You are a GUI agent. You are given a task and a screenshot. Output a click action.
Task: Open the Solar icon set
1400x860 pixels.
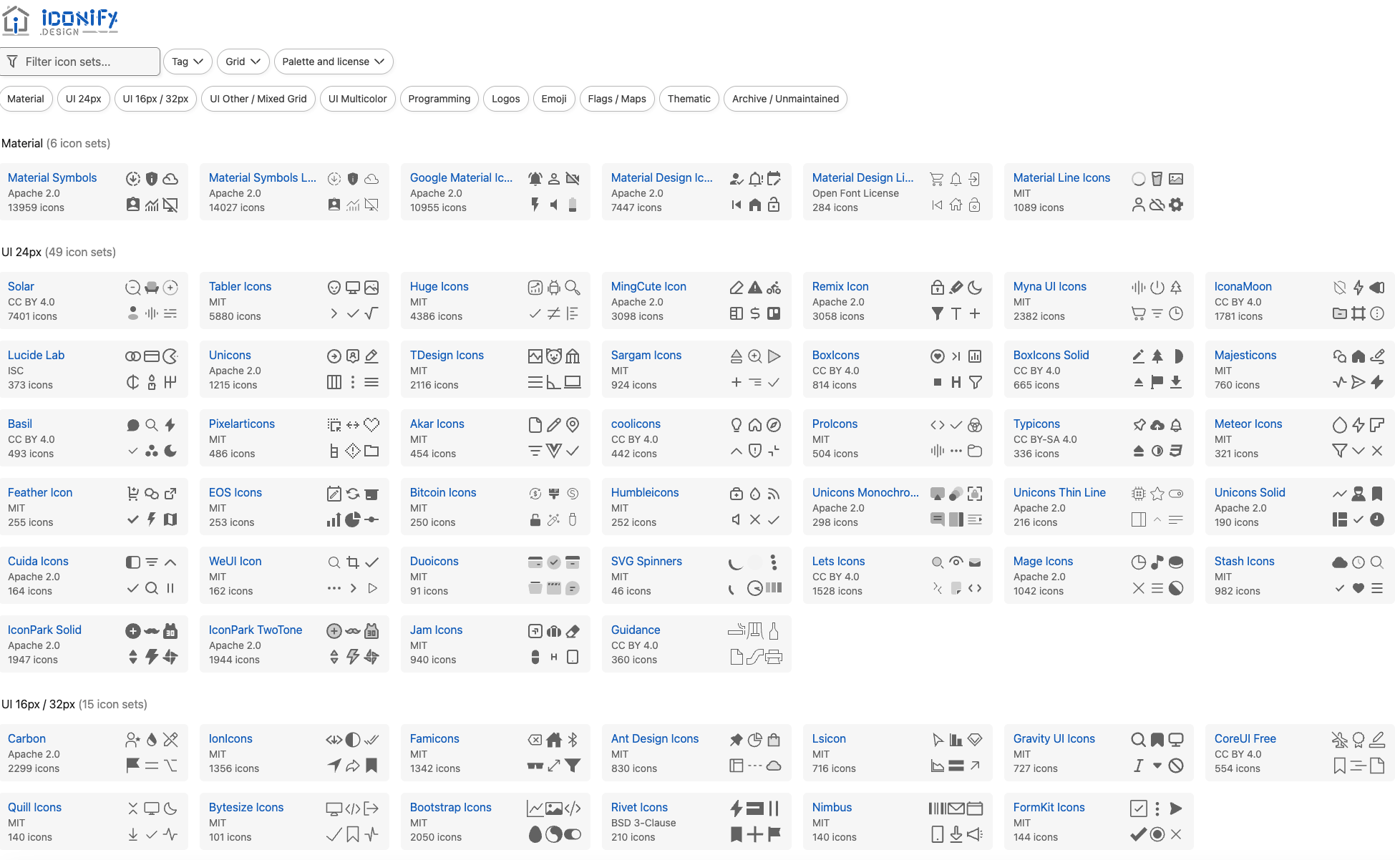pyautogui.click(x=21, y=286)
